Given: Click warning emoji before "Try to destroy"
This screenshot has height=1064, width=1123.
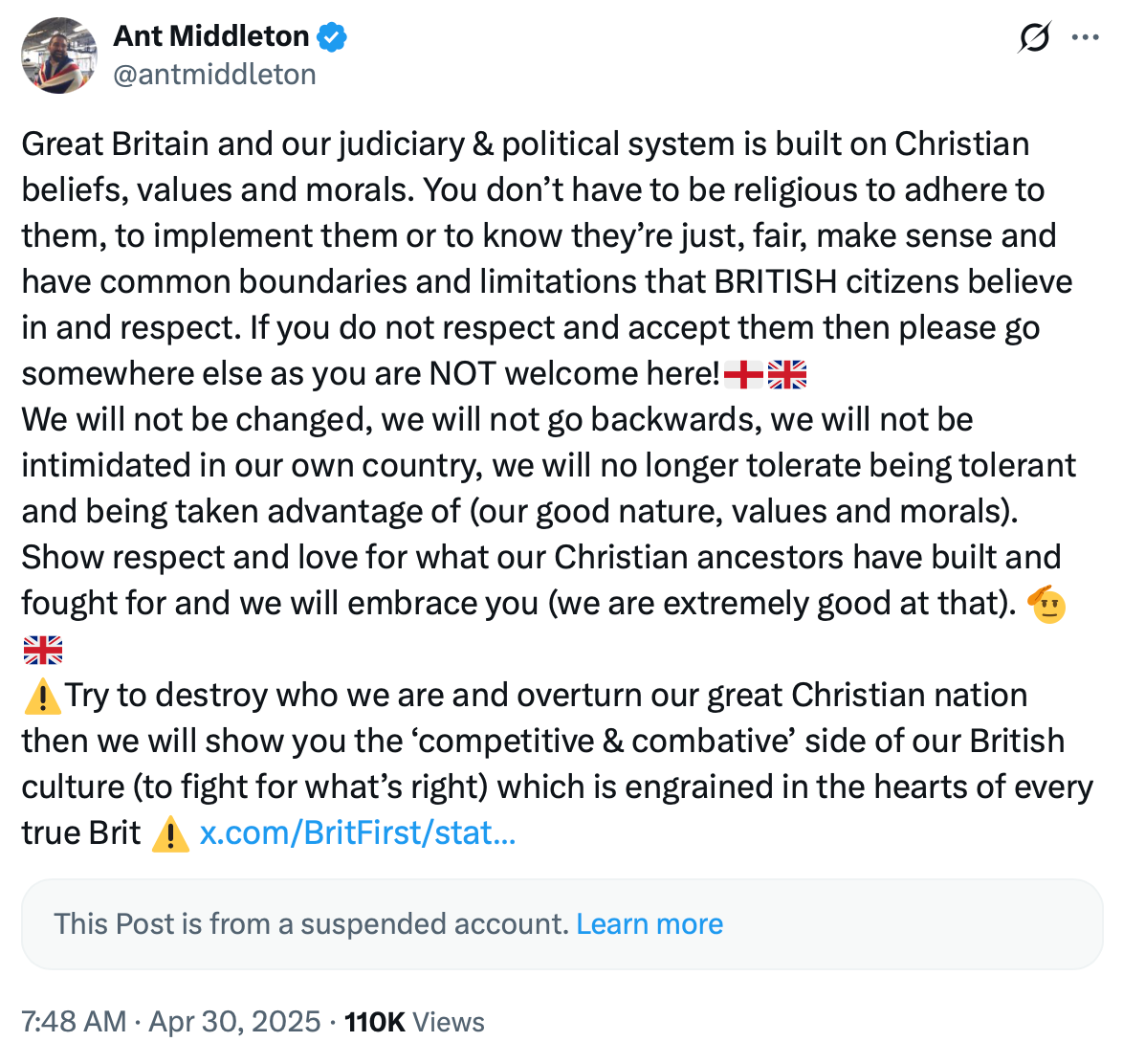Looking at the screenshot, I should click(x=41, y=696).
